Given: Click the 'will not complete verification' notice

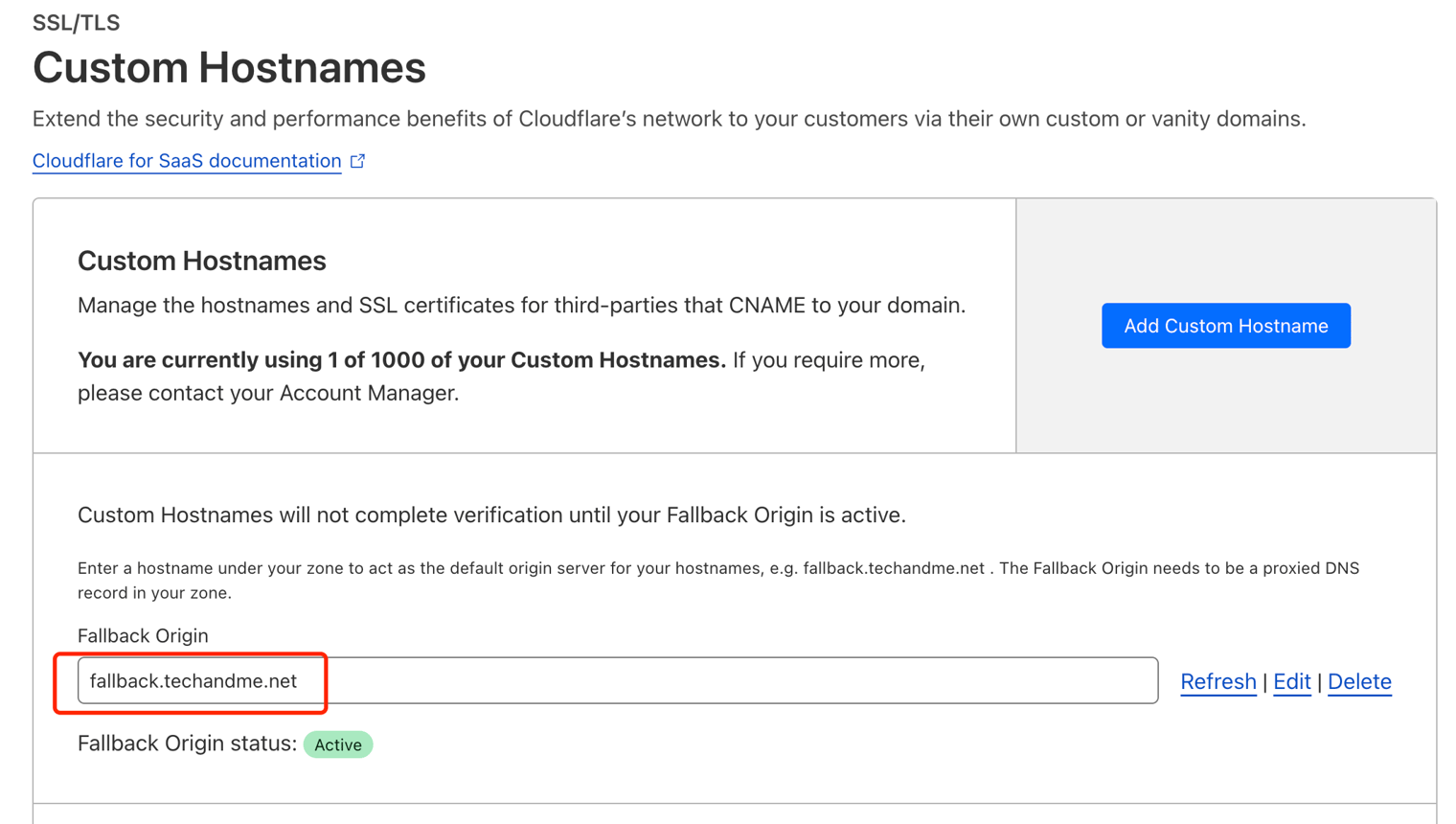Looking at the screenshot, I should pos(491,515).
